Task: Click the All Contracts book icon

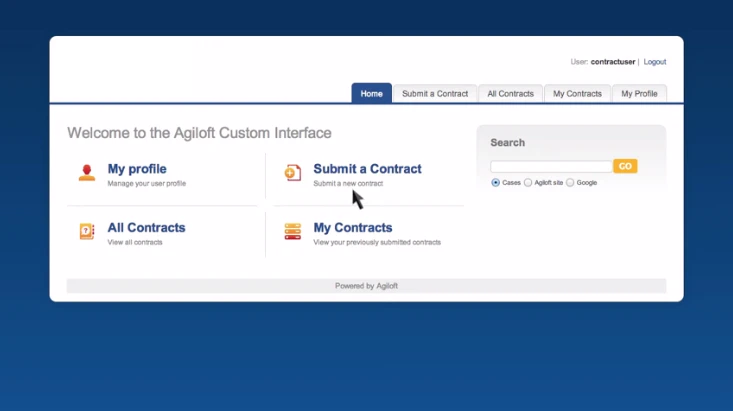Action: tap(86, 231)
